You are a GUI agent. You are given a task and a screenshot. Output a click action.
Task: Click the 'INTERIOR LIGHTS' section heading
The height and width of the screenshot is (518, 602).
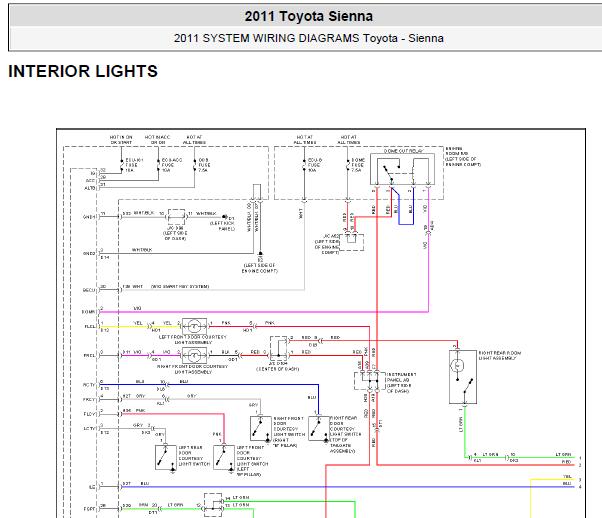click(83, 71)
